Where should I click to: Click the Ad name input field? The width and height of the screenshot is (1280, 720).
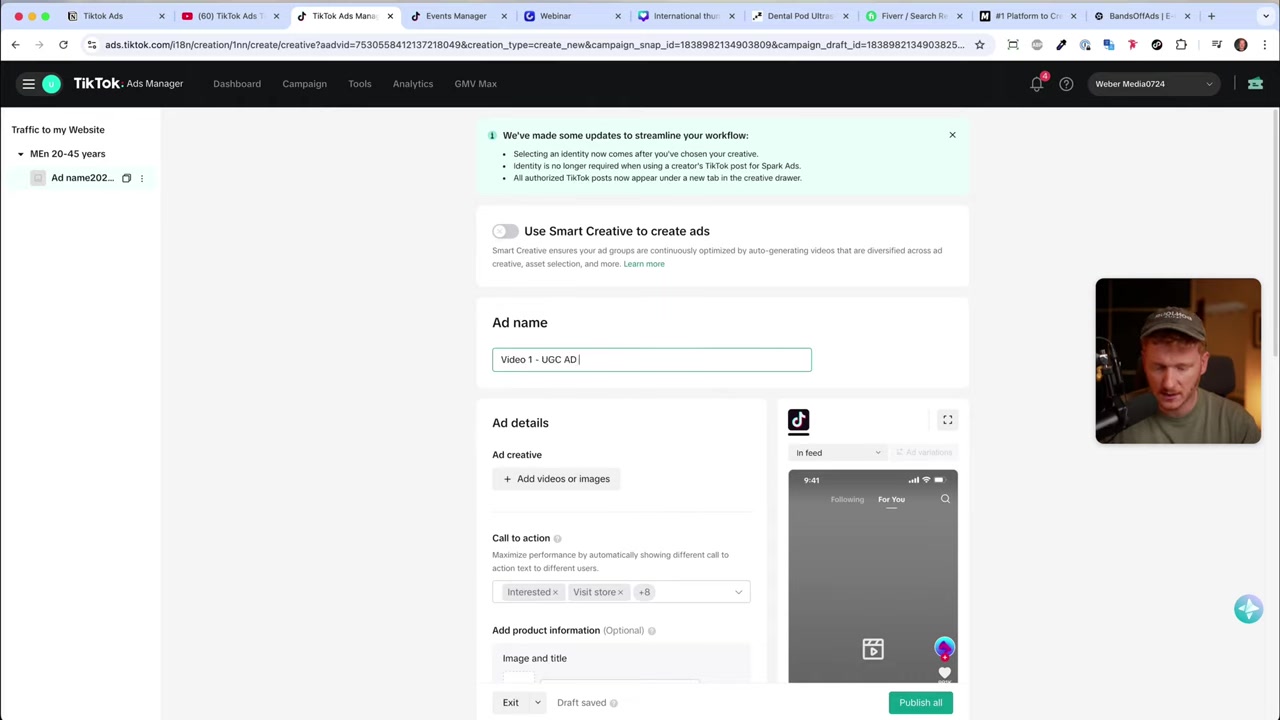pyautogui.click(x=652, y=359)
